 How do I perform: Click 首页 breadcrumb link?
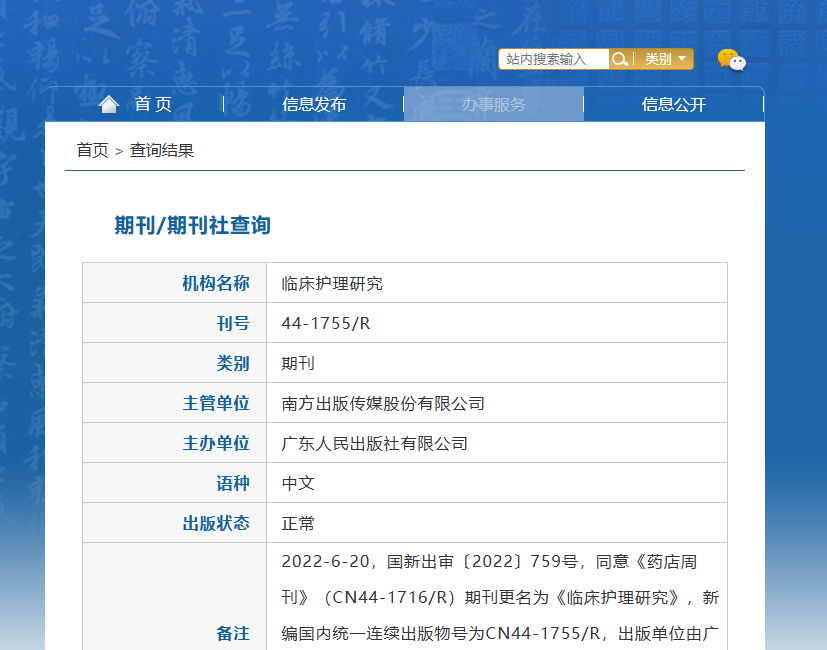tap(92, 150)
